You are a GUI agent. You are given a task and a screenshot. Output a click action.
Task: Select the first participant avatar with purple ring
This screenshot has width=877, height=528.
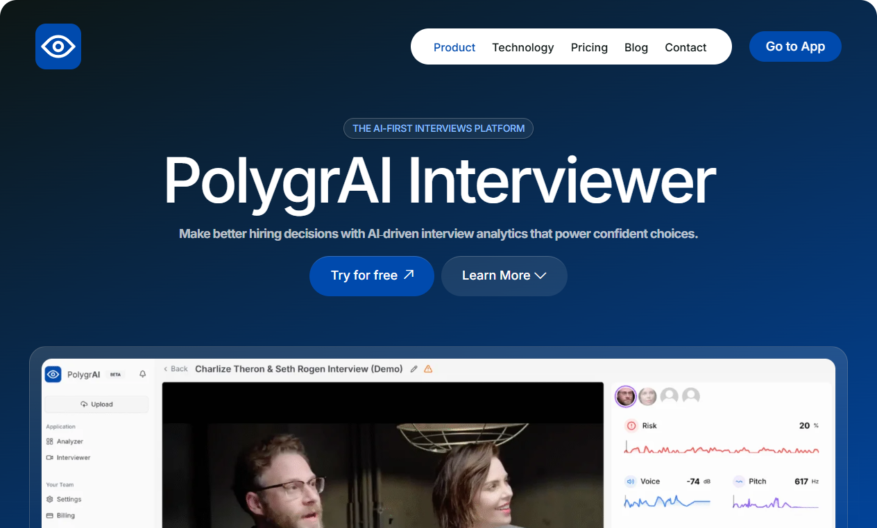(x=625, y=396)
